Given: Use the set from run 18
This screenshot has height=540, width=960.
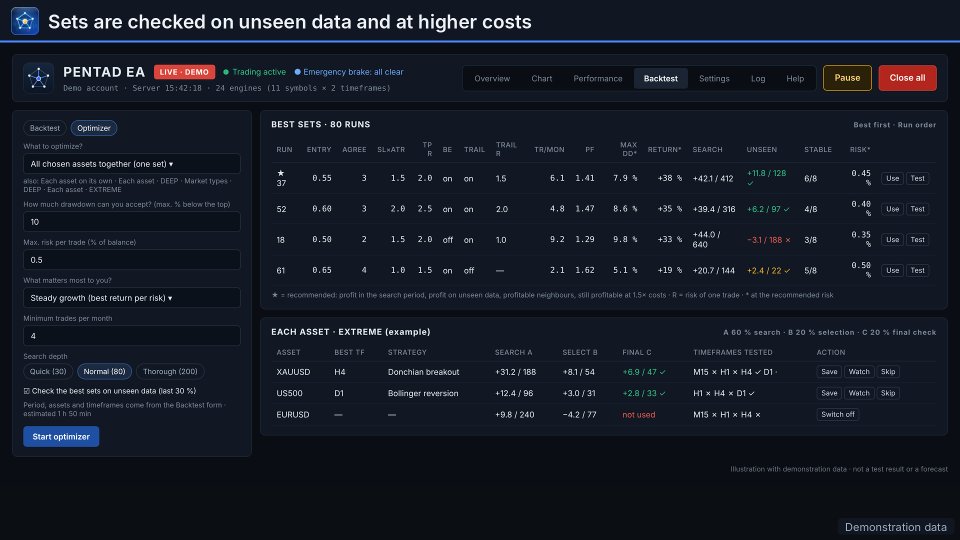Looking at the screenshot, I should (892, 239).
